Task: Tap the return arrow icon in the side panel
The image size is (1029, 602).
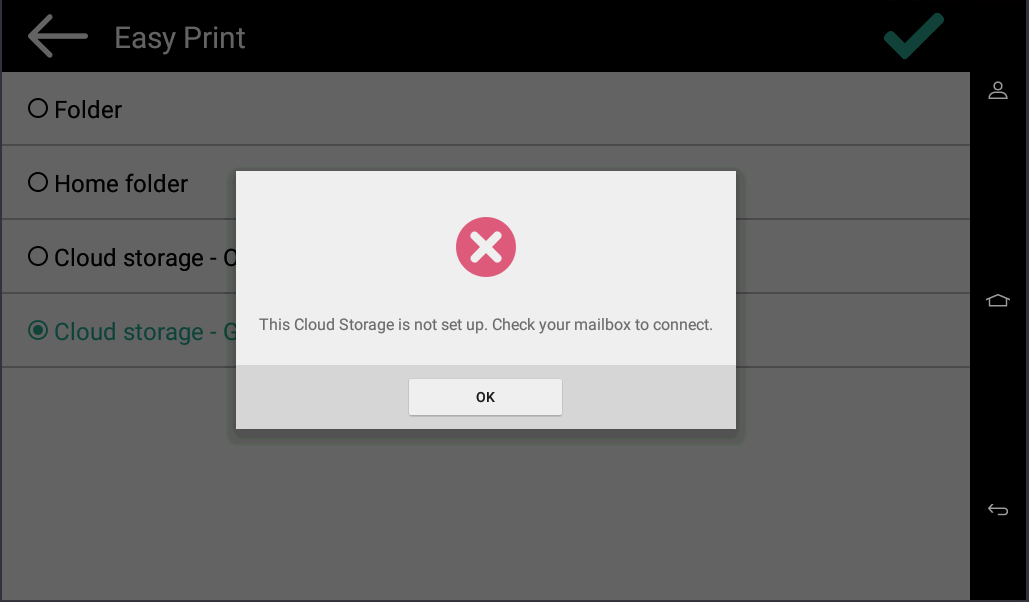Action: tap(998, 509)
